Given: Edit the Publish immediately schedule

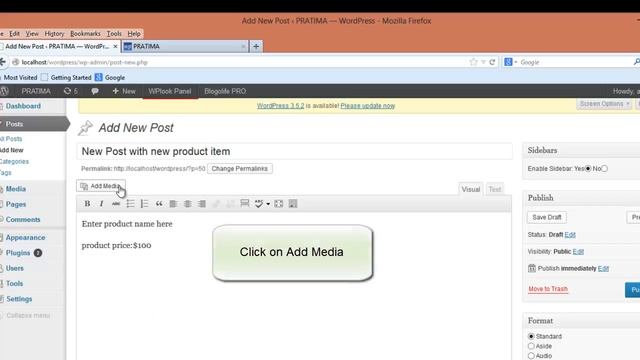Looking at the screenshot, I should tap(603, 269).
